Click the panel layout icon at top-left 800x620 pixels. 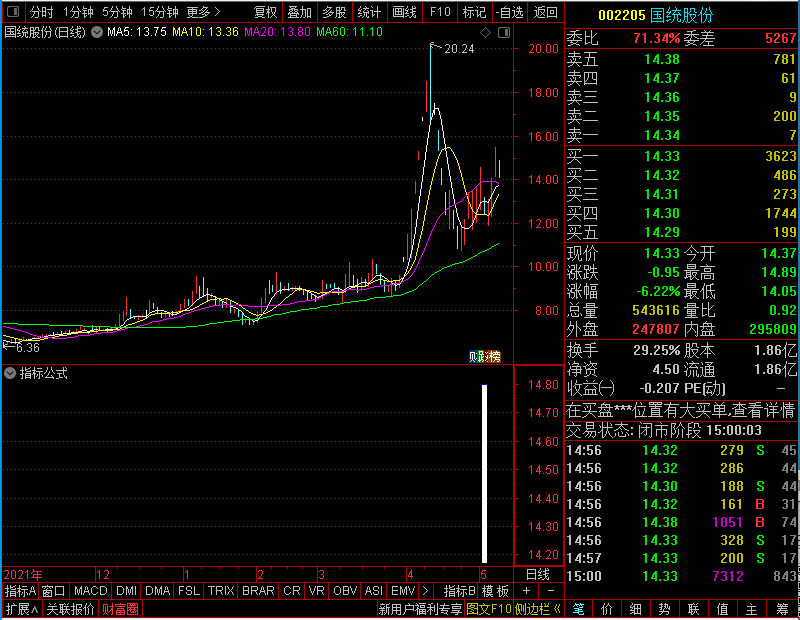tap(13, 11)
